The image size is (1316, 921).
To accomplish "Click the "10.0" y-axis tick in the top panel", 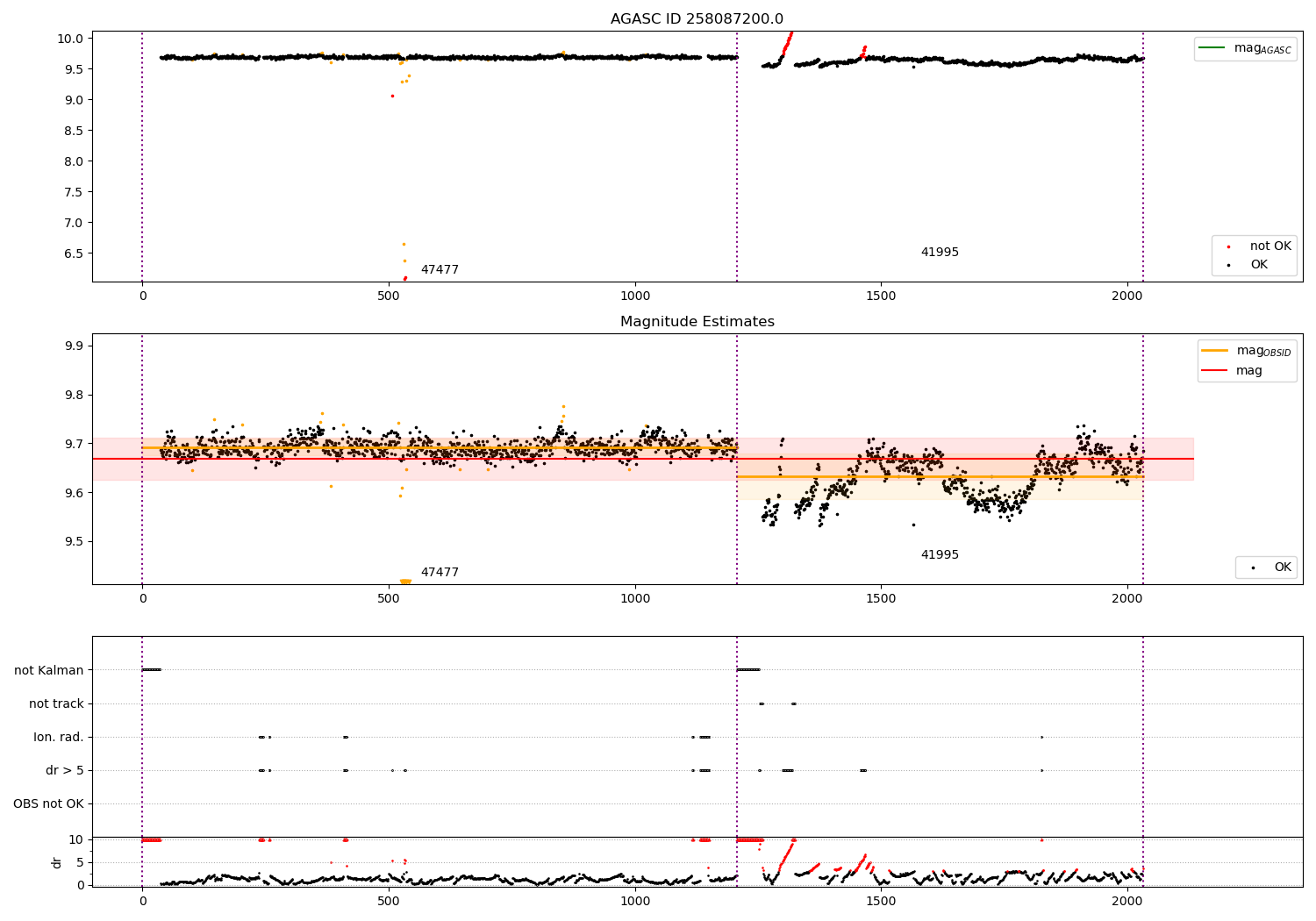I will [x=70, y=39].
